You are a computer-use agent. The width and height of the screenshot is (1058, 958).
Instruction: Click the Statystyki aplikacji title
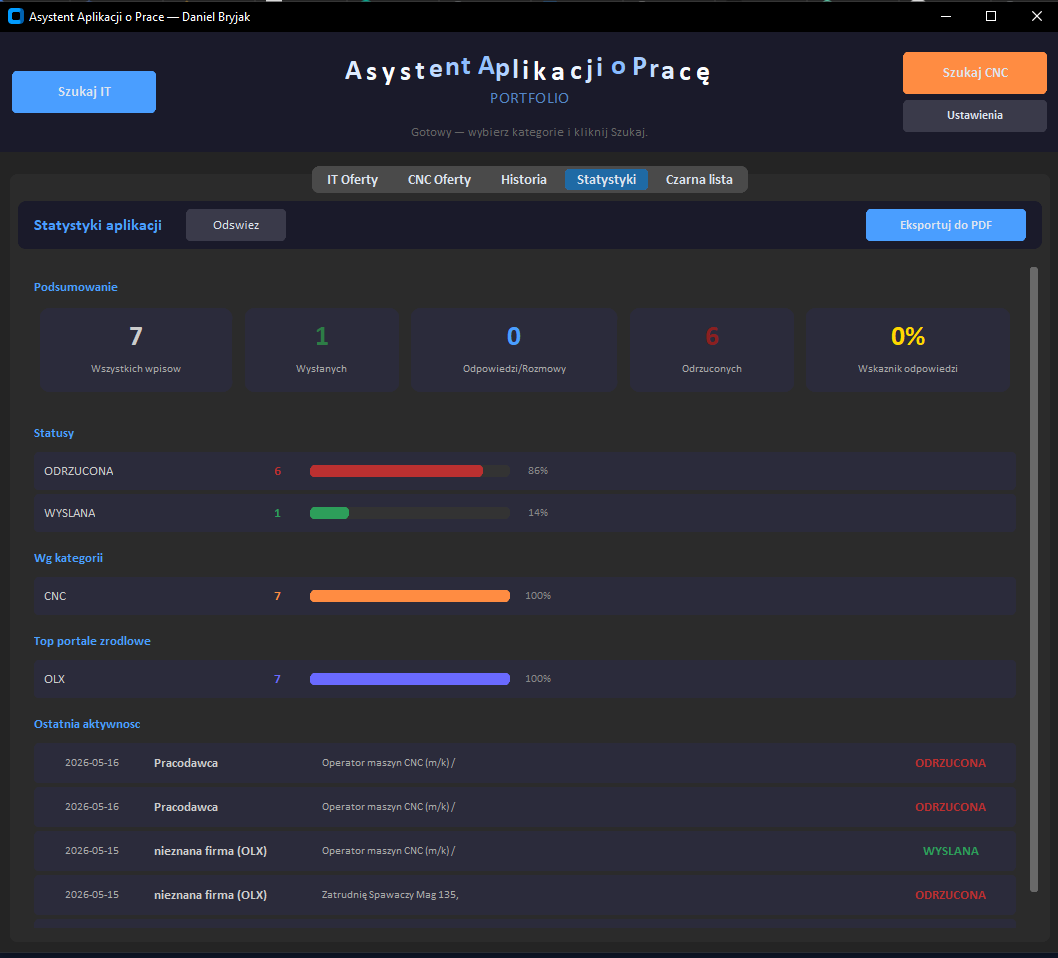[x=98, y=225]
